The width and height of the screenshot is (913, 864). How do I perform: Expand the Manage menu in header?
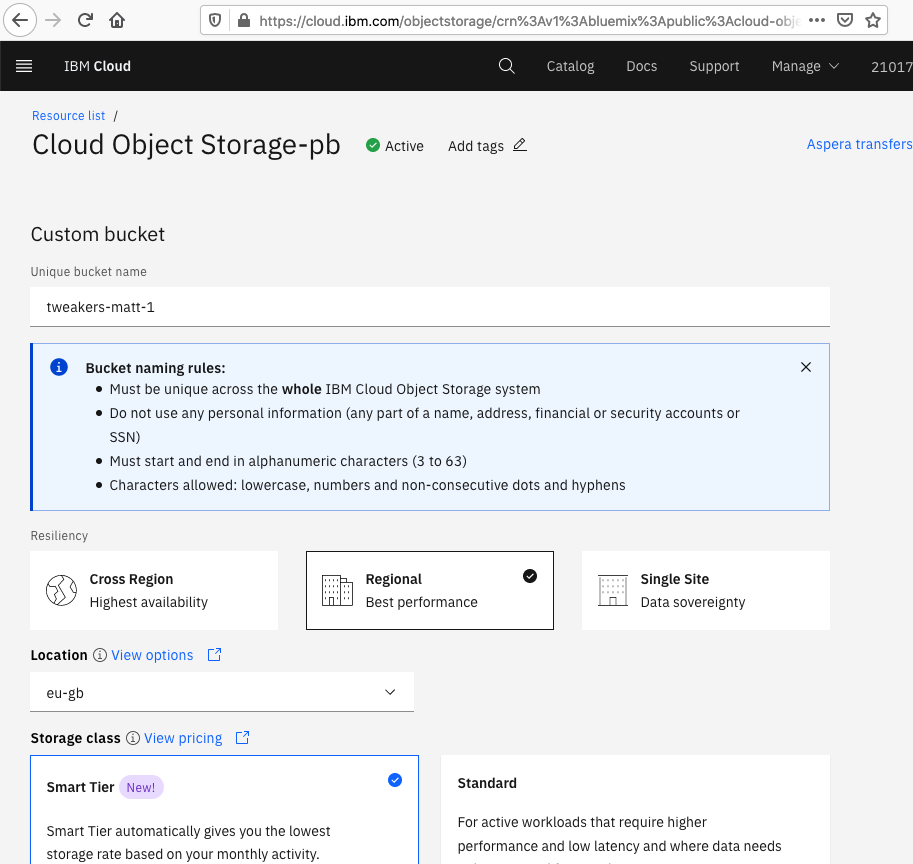pyautogui.click(x=805, y=66)
